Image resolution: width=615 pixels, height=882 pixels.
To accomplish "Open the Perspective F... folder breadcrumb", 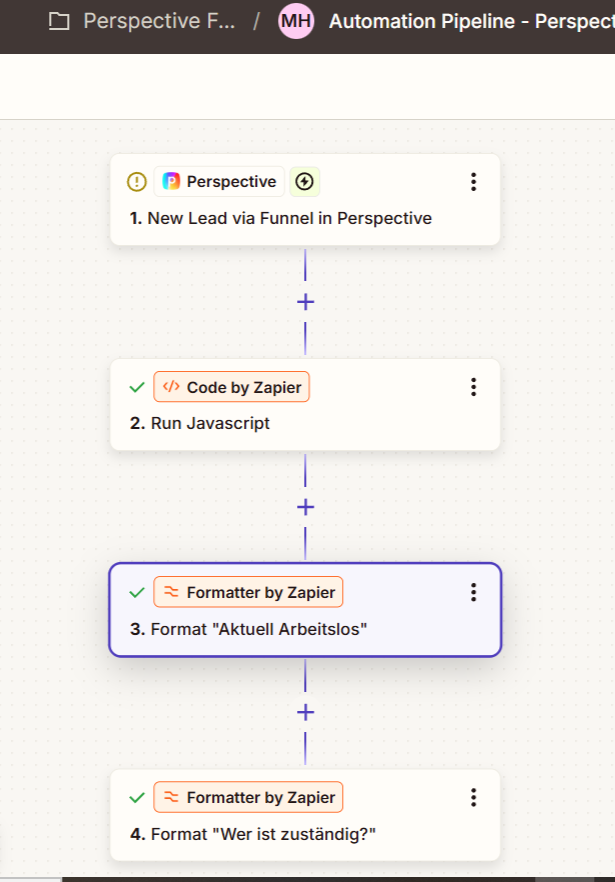I will (159, 21).
